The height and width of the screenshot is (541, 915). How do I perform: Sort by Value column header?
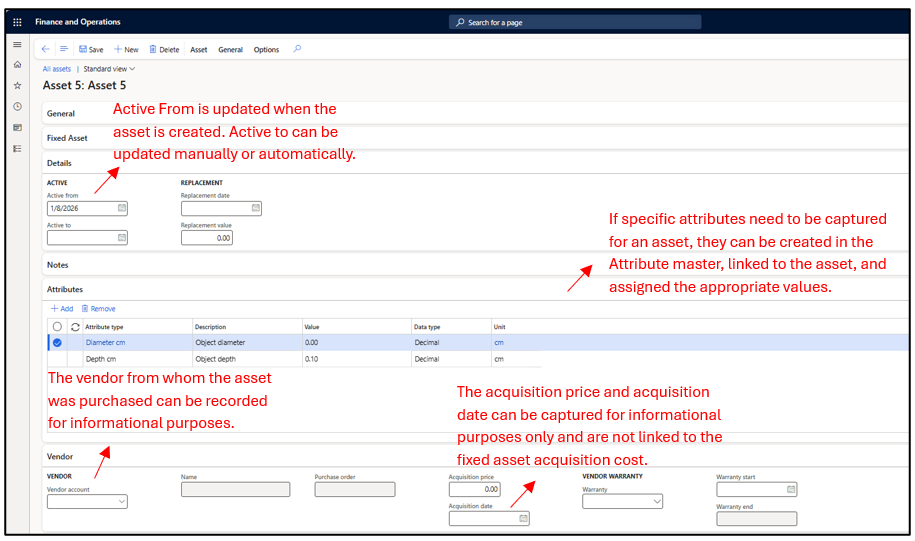[x=312, y=327]
